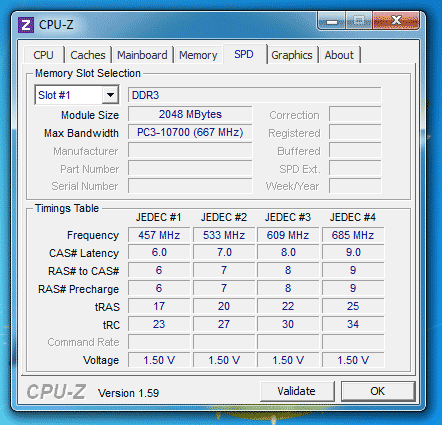Image resolution: width=442 pixels, height=425 pixels.
Task: Click the 609 MHz frequency cell
Action: click(x=288, y=235)
